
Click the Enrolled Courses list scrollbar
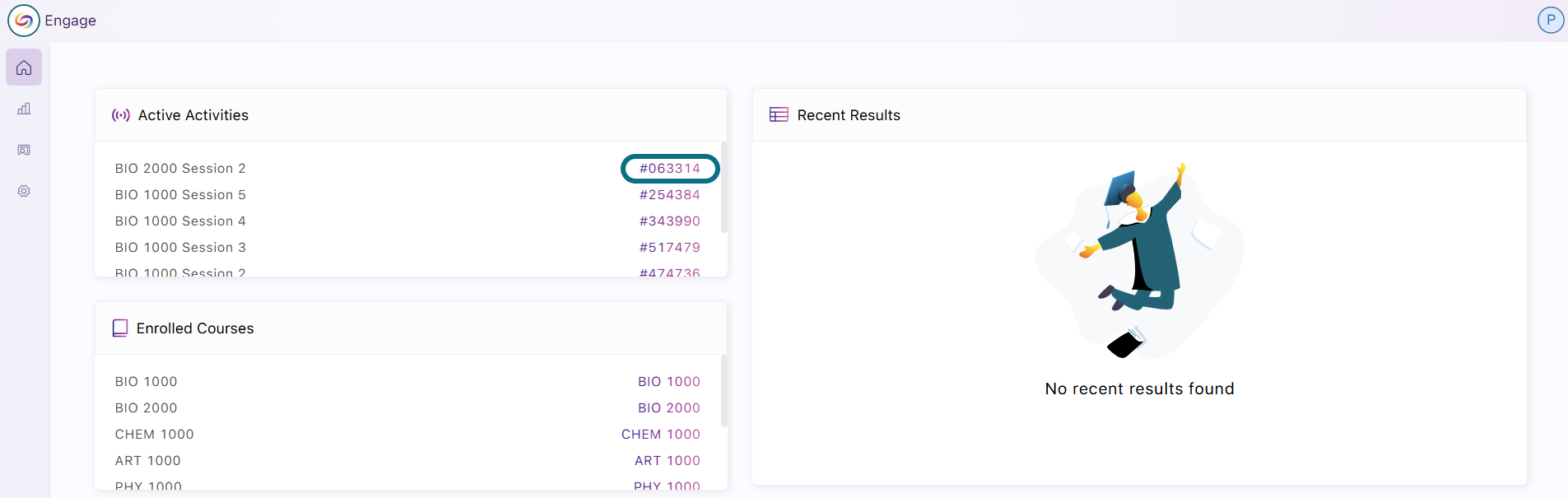tap(724, 391)
